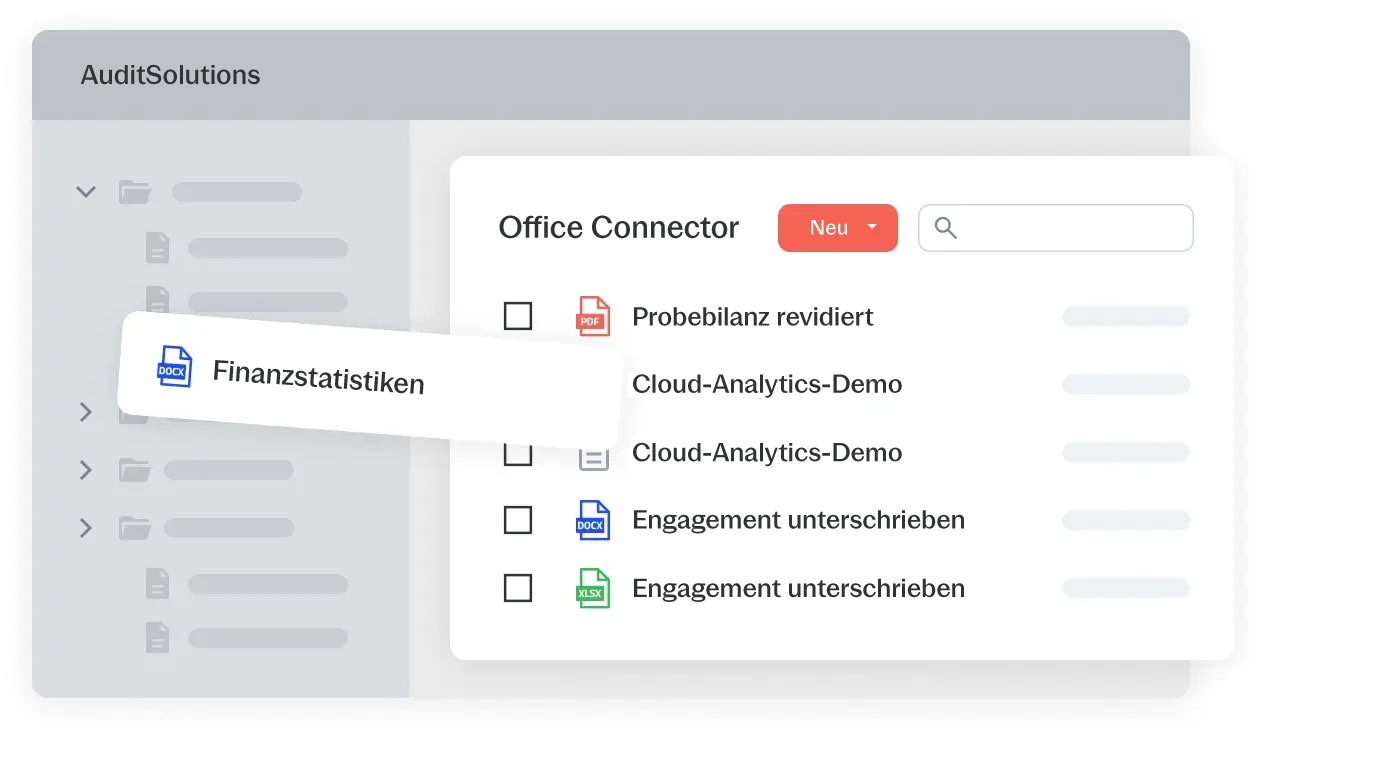The height and width of the screenshot is (784, 1392).
Task: Open the Probebilanz revidiert file name
Action: [x=753, y=317]
